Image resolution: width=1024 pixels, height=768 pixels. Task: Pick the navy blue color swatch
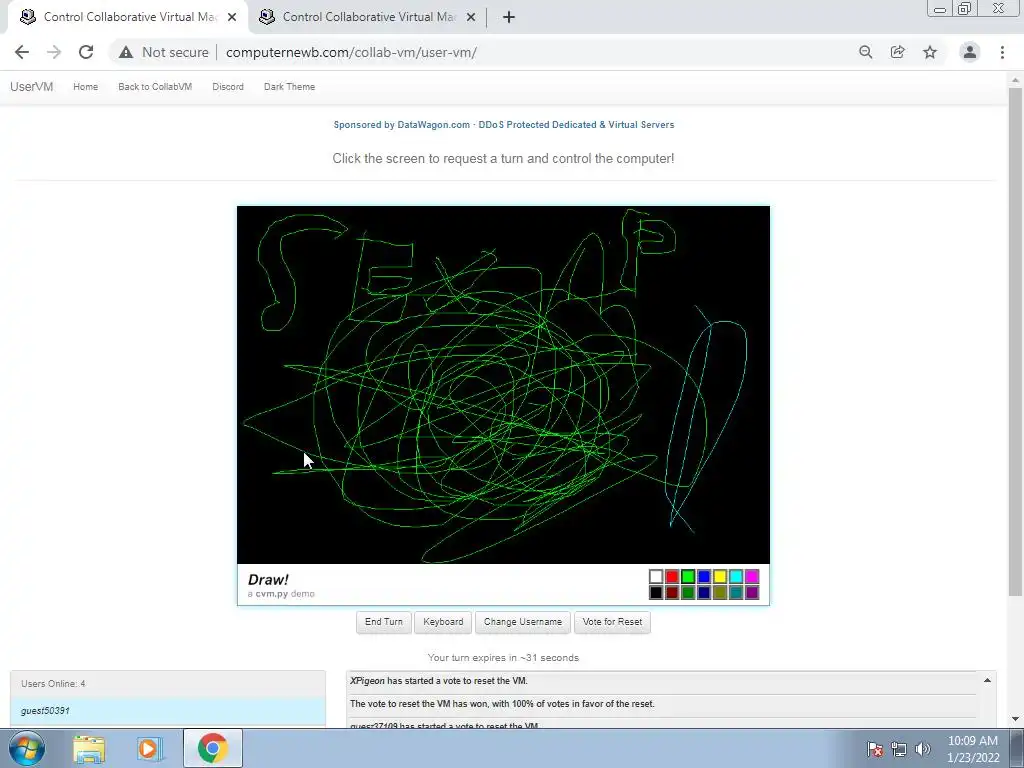704,592
